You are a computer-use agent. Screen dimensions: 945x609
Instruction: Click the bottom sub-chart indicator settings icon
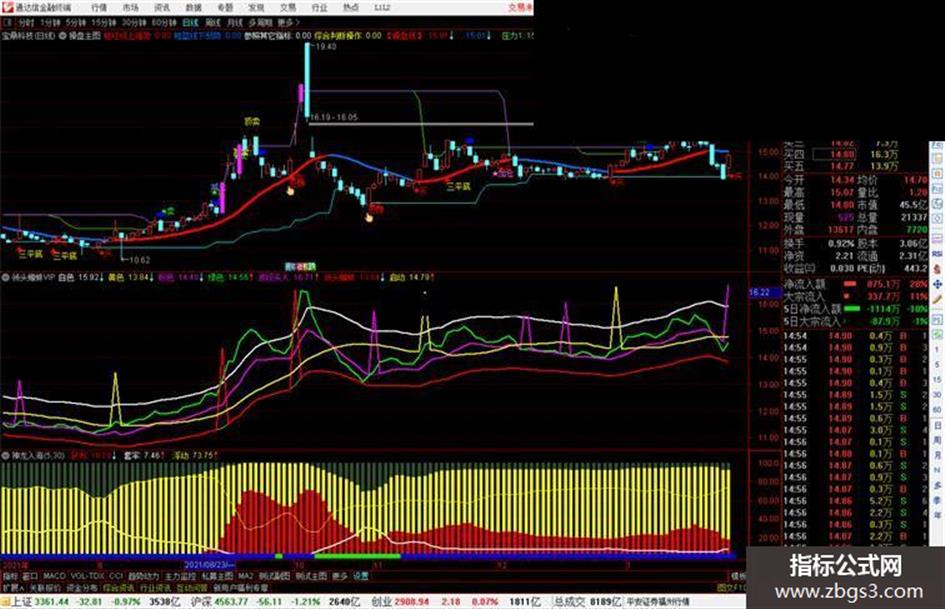click(x=5, y=455)
